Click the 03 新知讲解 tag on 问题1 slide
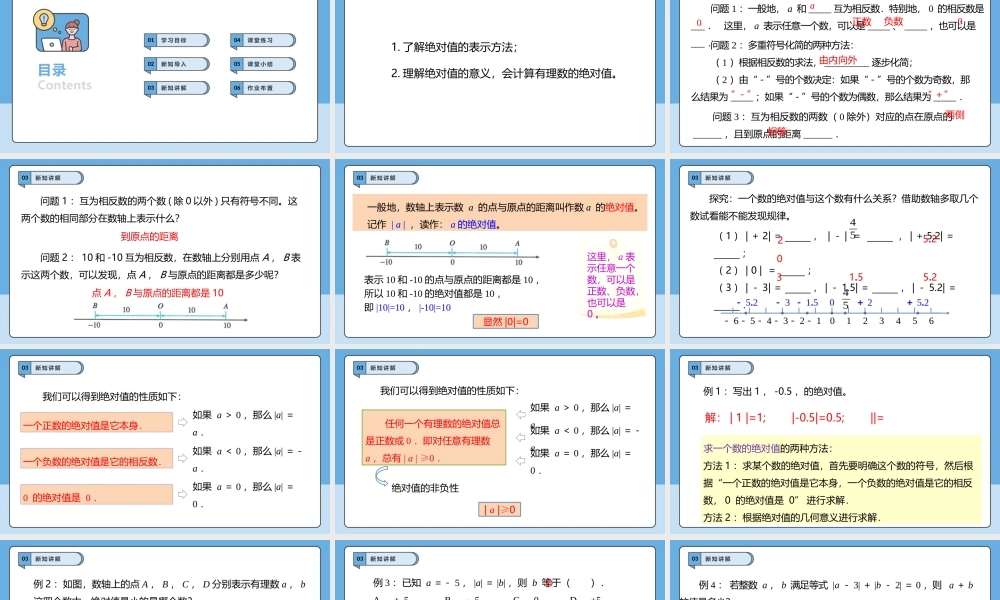Screen dimensions: 1000x600 coord(51,178)
